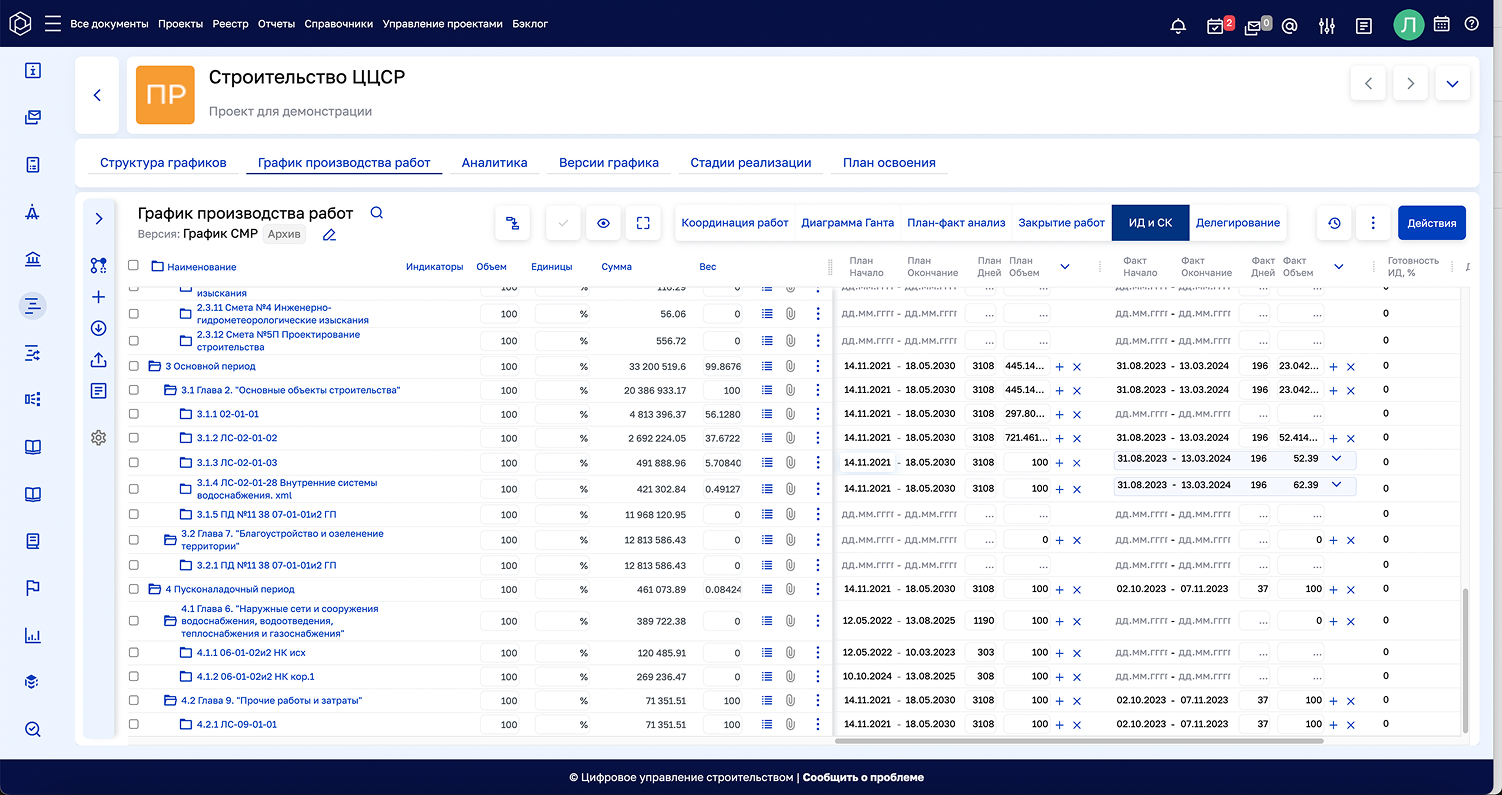
Task: Check the box for 3 Основной период row
Action: point(134,366)
